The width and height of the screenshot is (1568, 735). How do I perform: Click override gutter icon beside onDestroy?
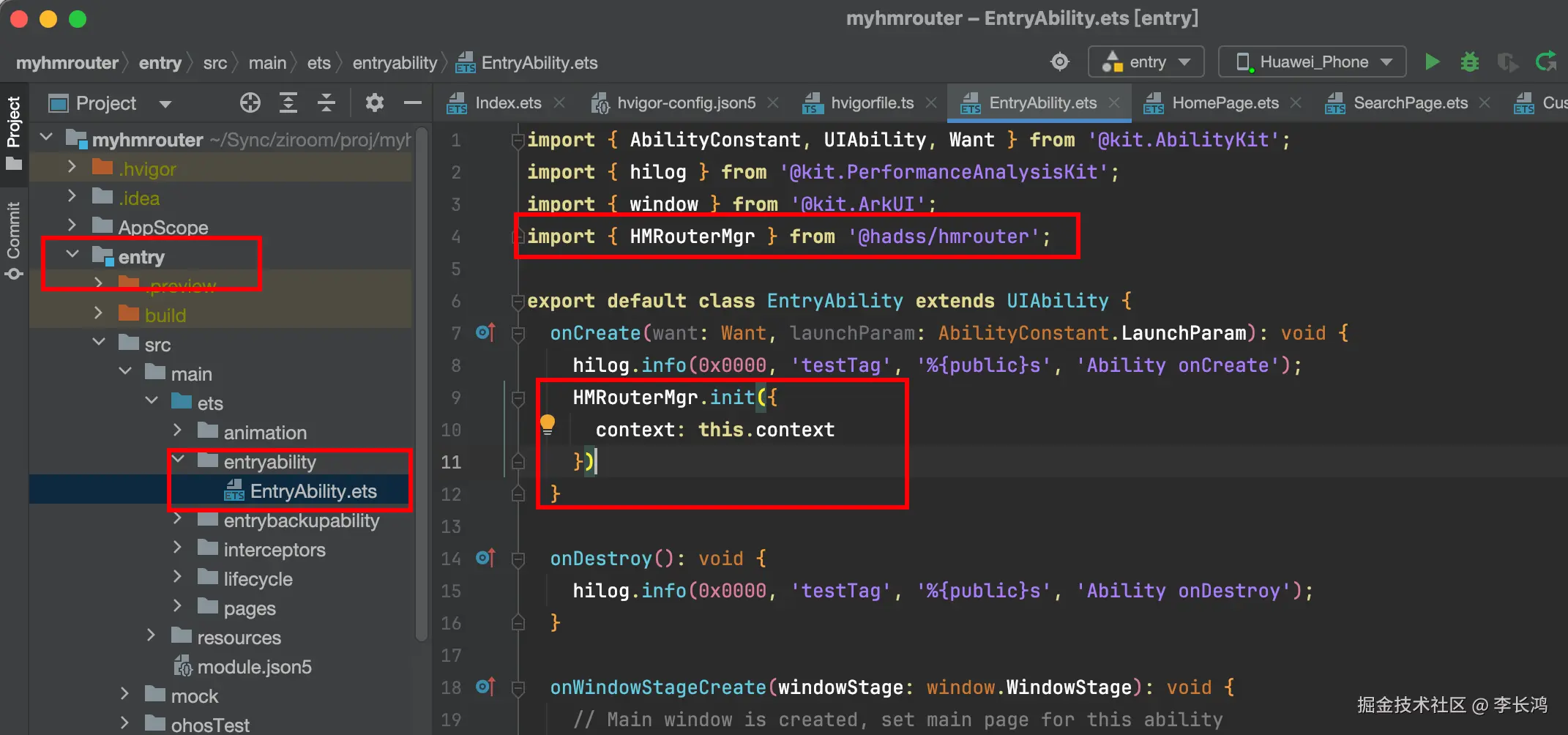pyautogui.click(x=485, y=558)
